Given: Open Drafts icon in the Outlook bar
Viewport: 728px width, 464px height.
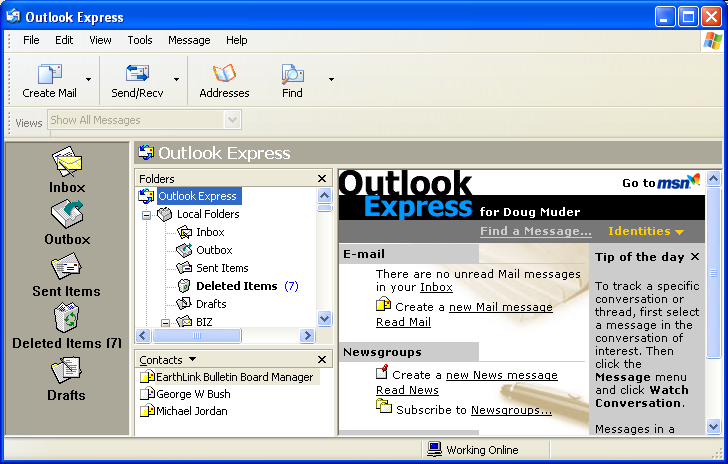Looking at the screenshot, I should tap(66, 370).
